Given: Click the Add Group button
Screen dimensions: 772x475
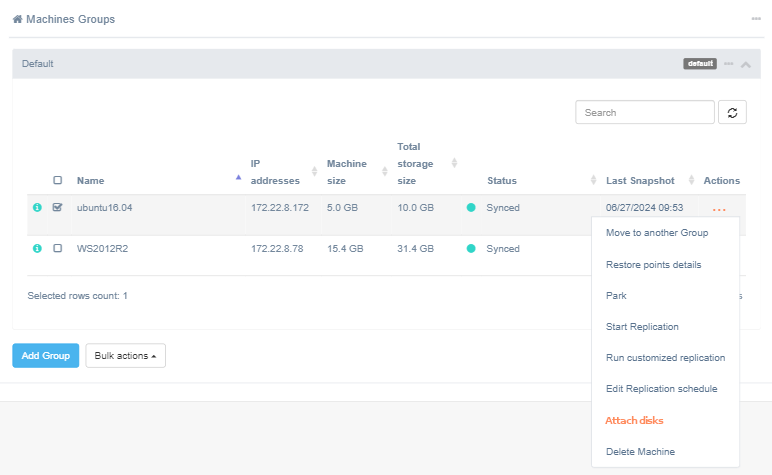Looking at the screenshot, I should [x=45, y=356].
